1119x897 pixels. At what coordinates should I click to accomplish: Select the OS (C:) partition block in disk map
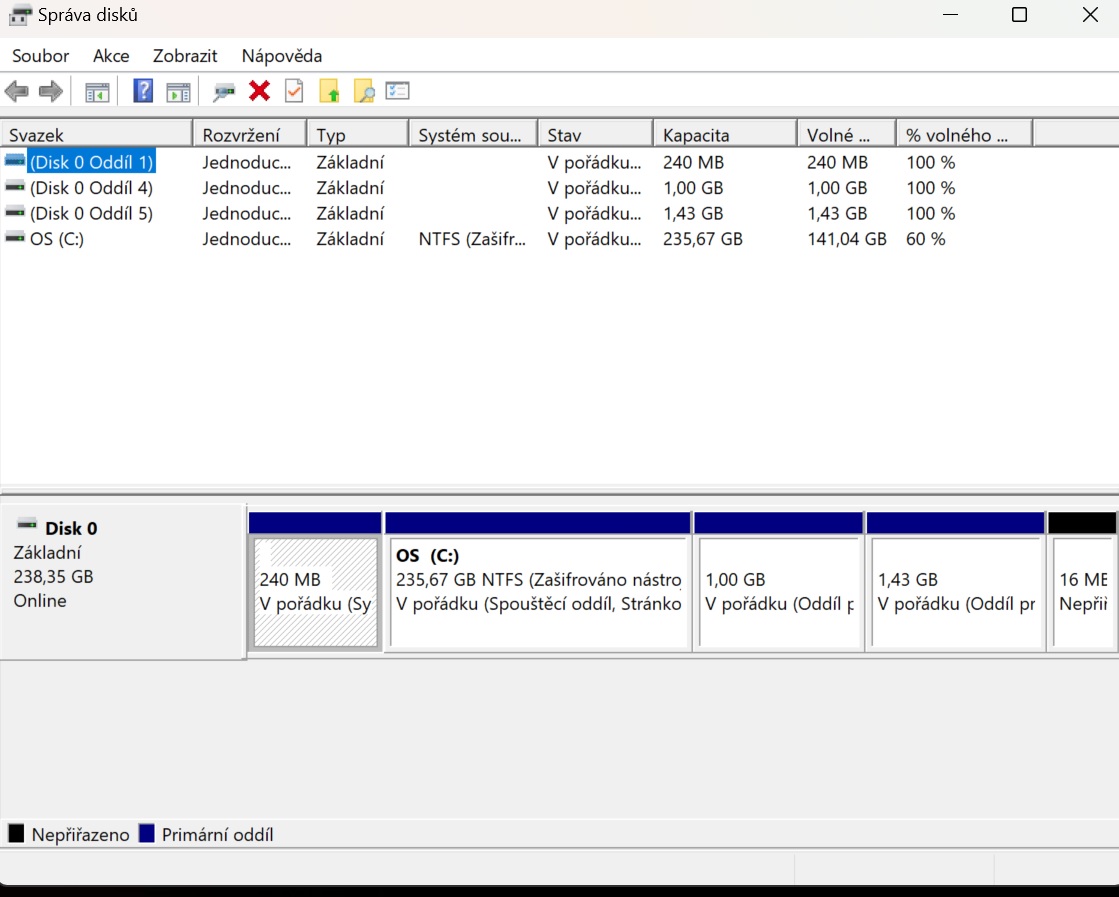538,592
